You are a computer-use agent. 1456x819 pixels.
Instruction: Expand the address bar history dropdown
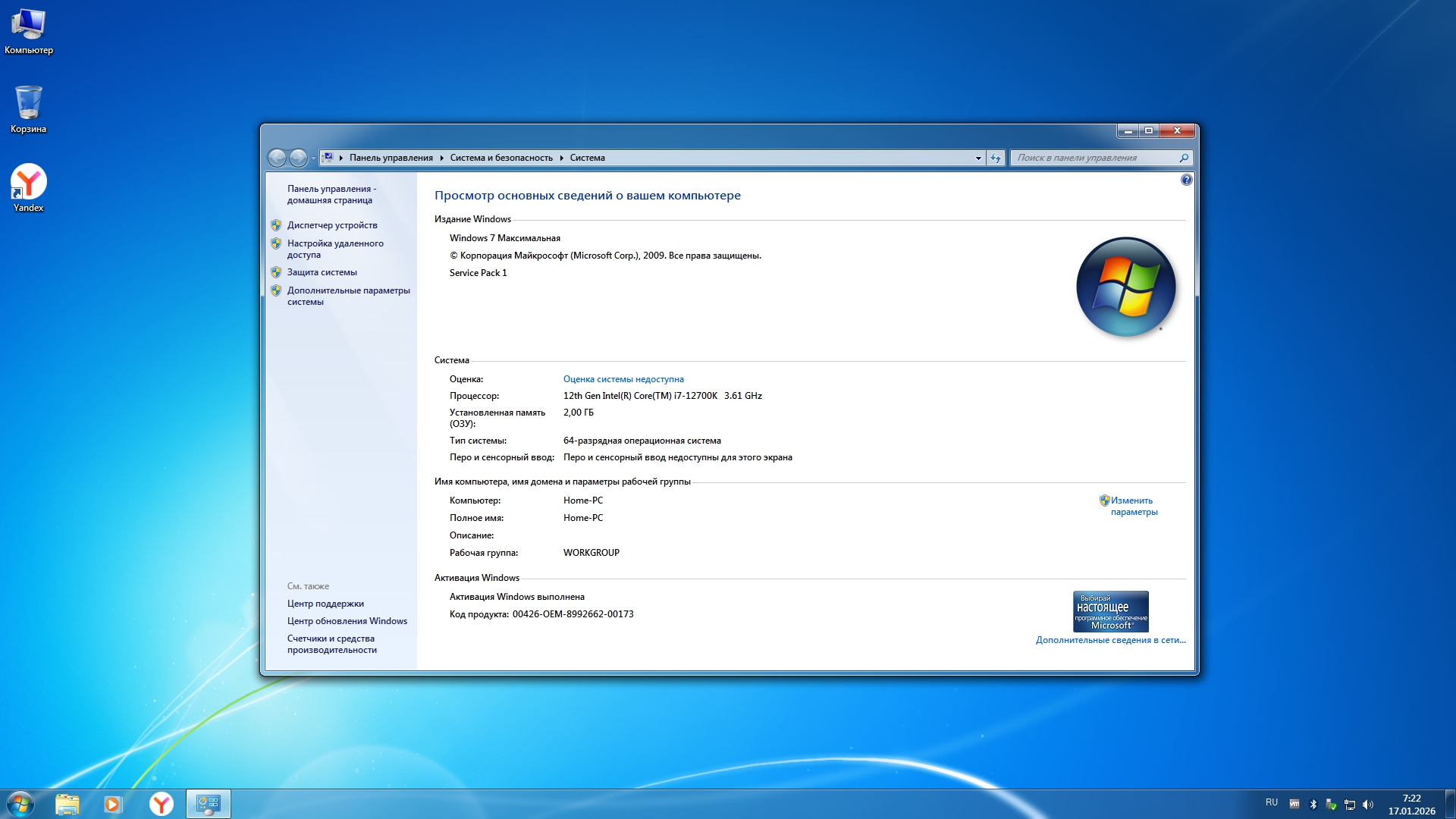click(977, 158)
